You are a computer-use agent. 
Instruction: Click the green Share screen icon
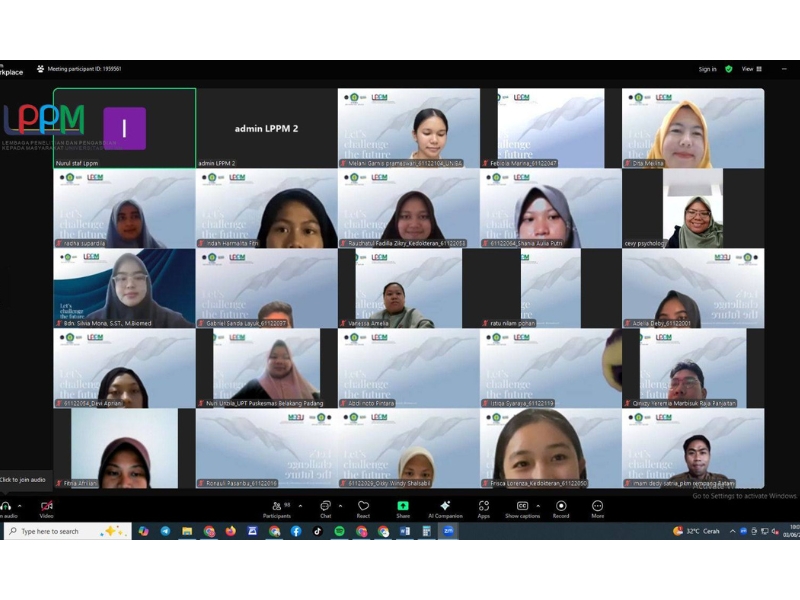click(403, 506)
